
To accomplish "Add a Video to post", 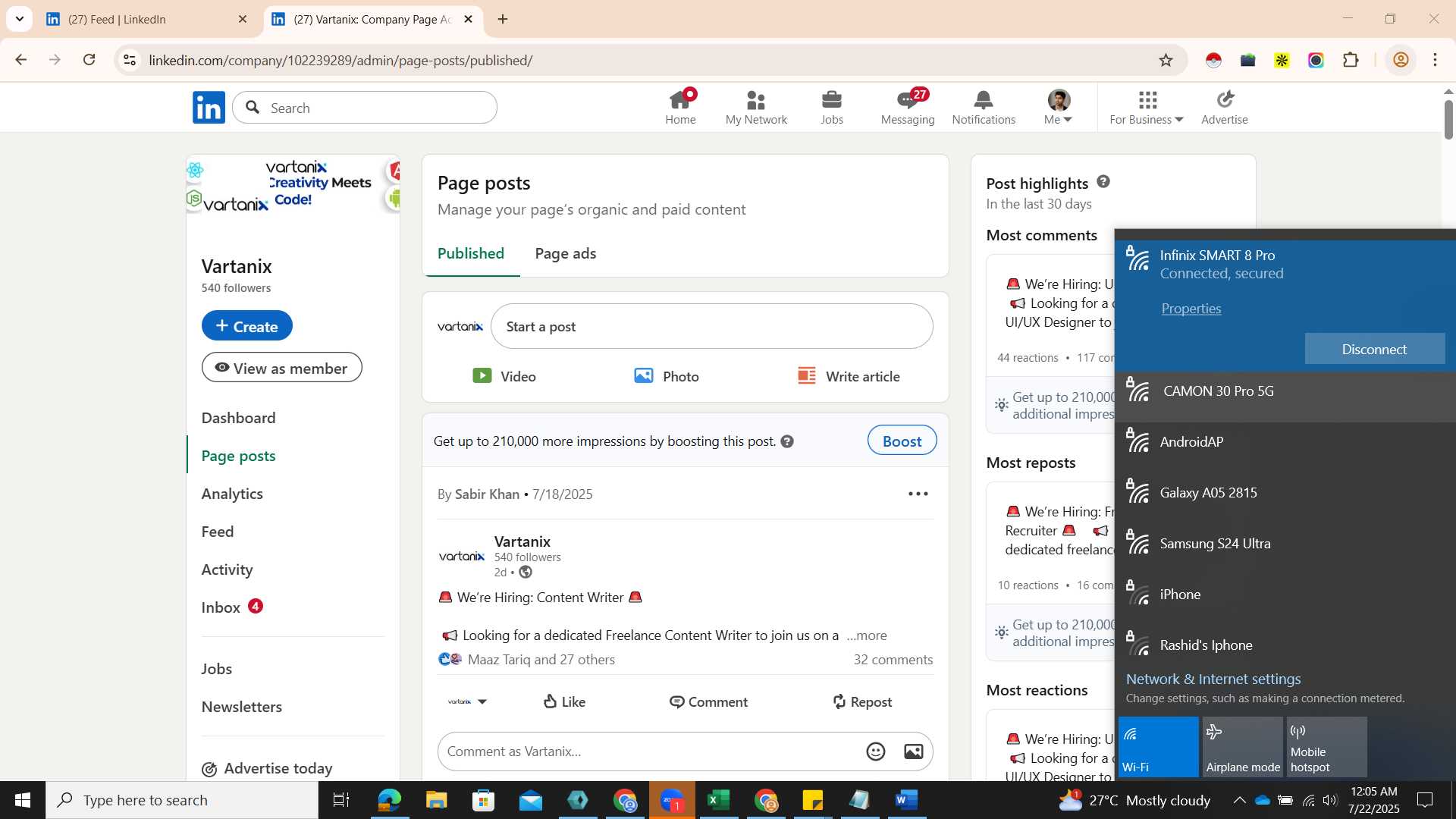I will 504,376.
